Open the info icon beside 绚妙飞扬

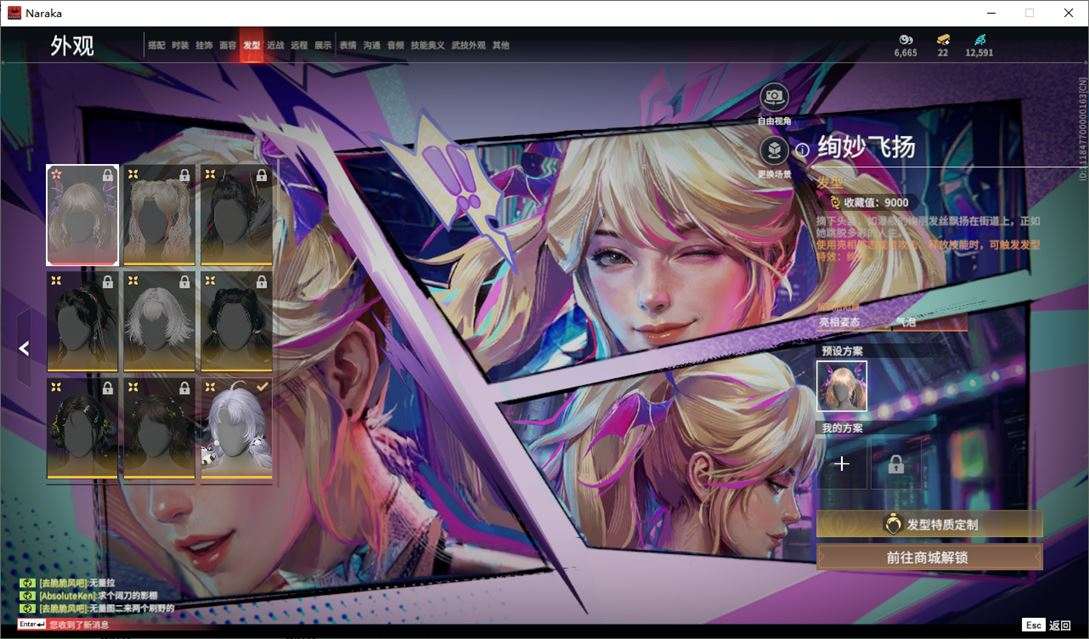802,149
